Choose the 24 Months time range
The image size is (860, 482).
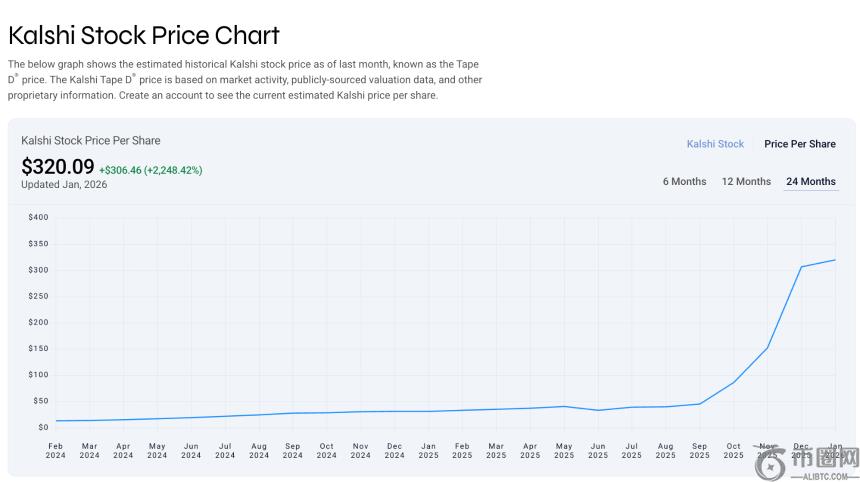click(x=810, y=181)
